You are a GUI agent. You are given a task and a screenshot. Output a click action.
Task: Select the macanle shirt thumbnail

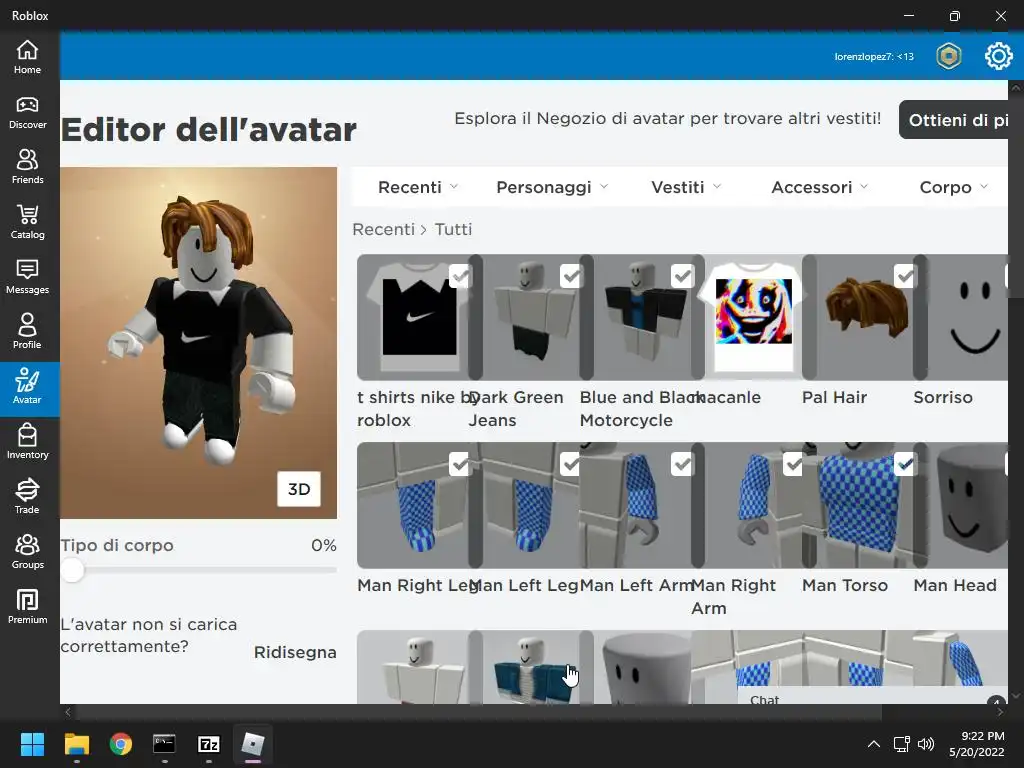pos(754,317)
